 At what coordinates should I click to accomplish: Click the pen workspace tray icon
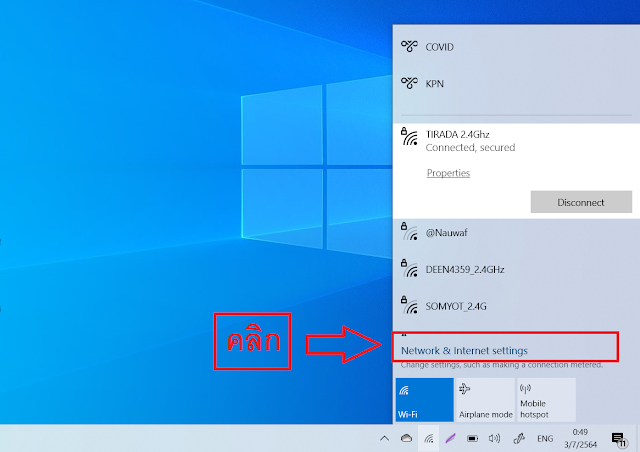point(519,439)
